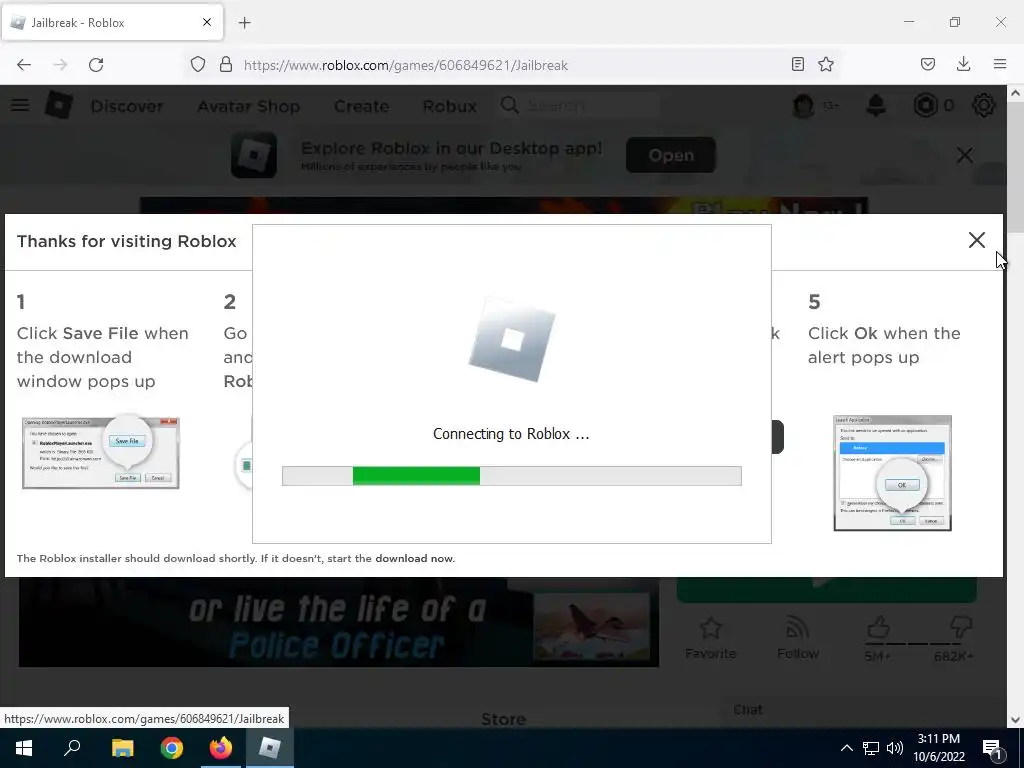
Task: Go to Discover in Roblox navigation
Action: tap(127, 106)
